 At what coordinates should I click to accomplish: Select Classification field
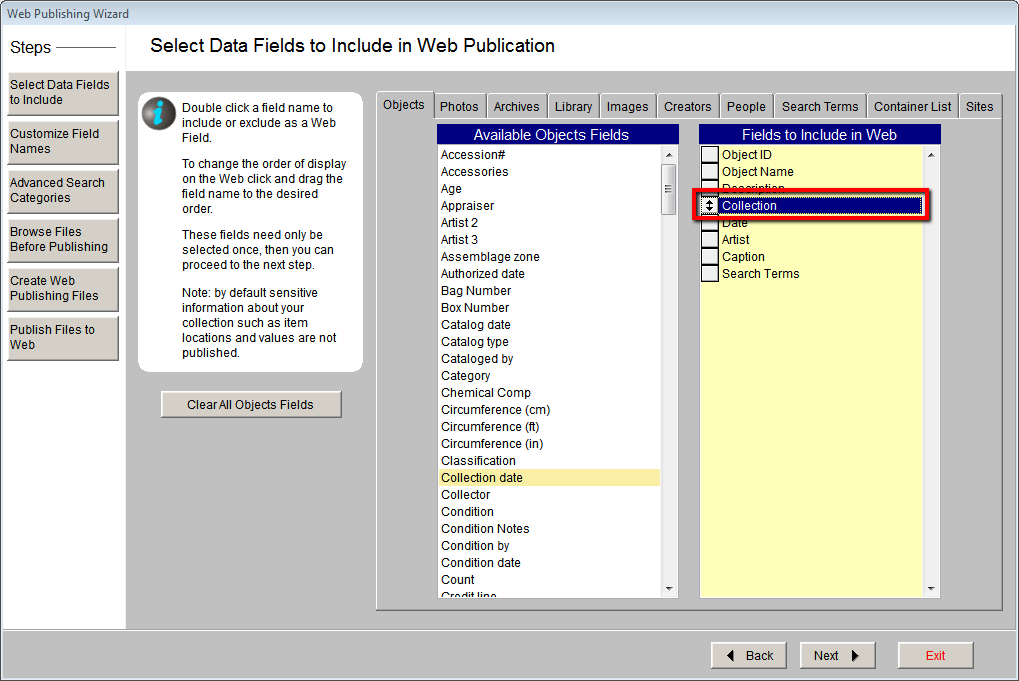tap(550, 461)
